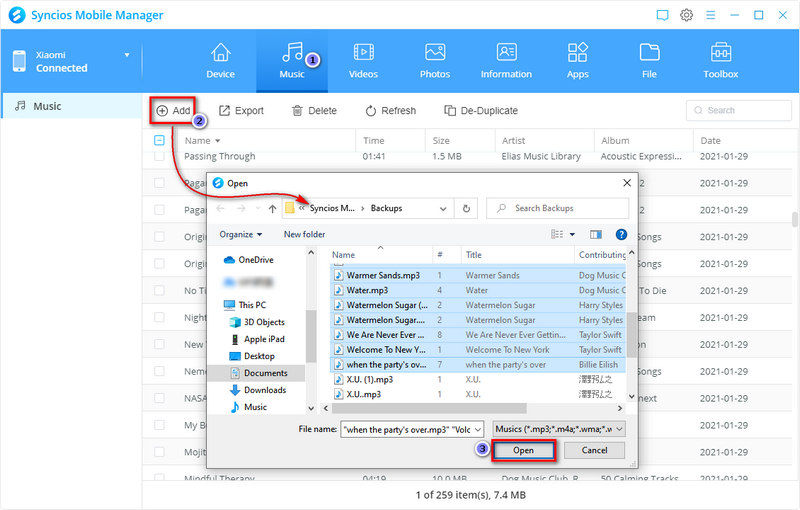Sort files by Title column
Viewport: 800px width, 510px height.
click(x=473, y=254)
